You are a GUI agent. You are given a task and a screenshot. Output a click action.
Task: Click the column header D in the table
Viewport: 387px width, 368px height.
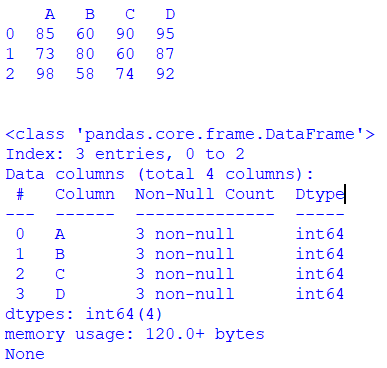pyautogui.click(x=170, y=14)
